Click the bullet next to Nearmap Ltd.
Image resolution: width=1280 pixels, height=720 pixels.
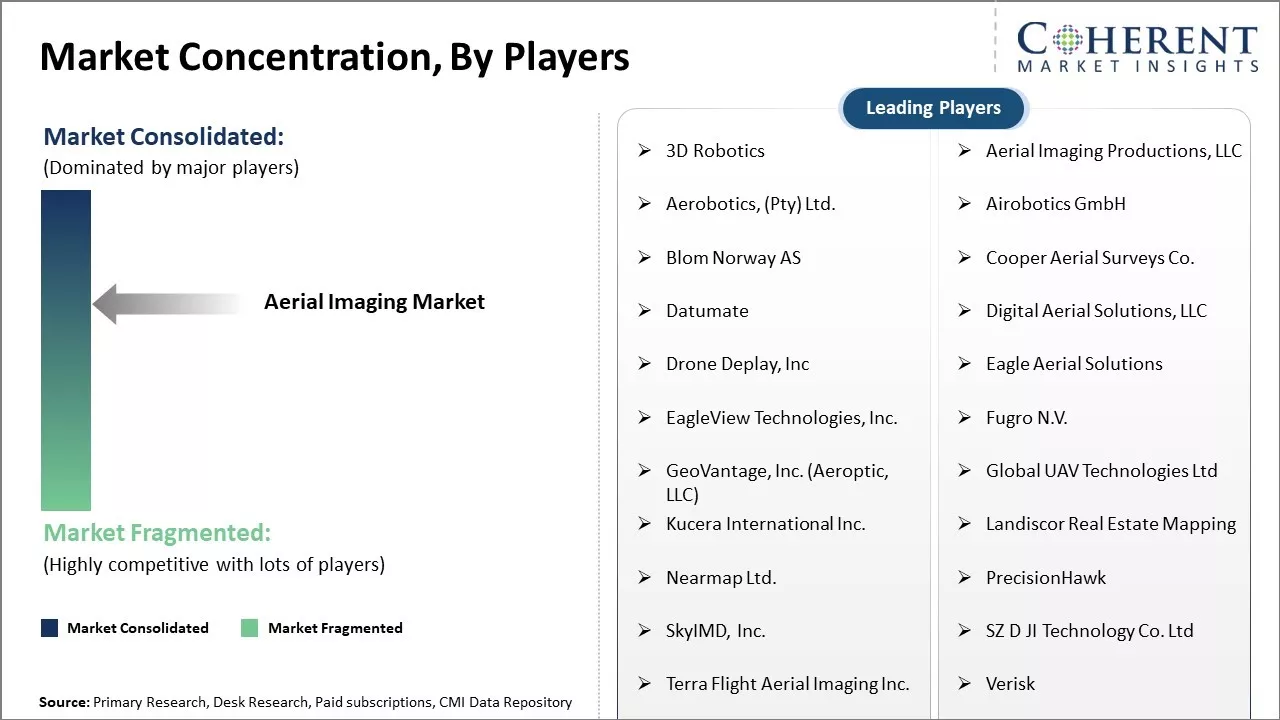click(645, 578)
